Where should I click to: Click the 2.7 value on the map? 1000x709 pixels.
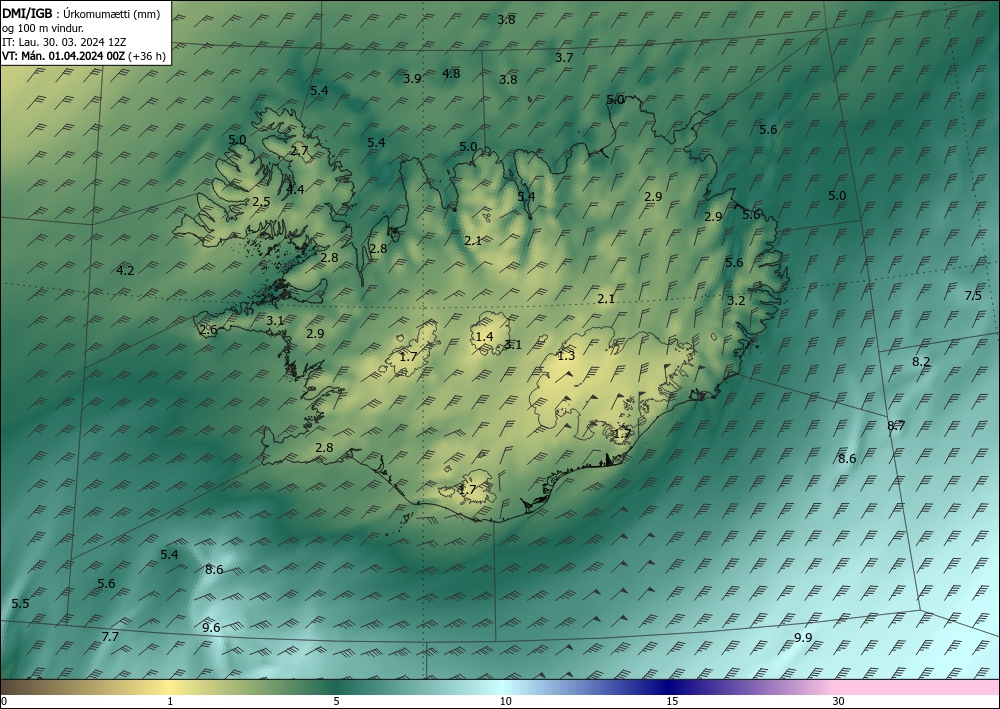[300, 151]
